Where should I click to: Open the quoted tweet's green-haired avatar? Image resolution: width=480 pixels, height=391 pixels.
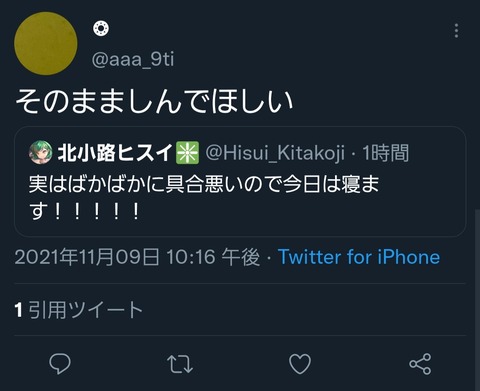pyautogui.click(x=41, y=152)
